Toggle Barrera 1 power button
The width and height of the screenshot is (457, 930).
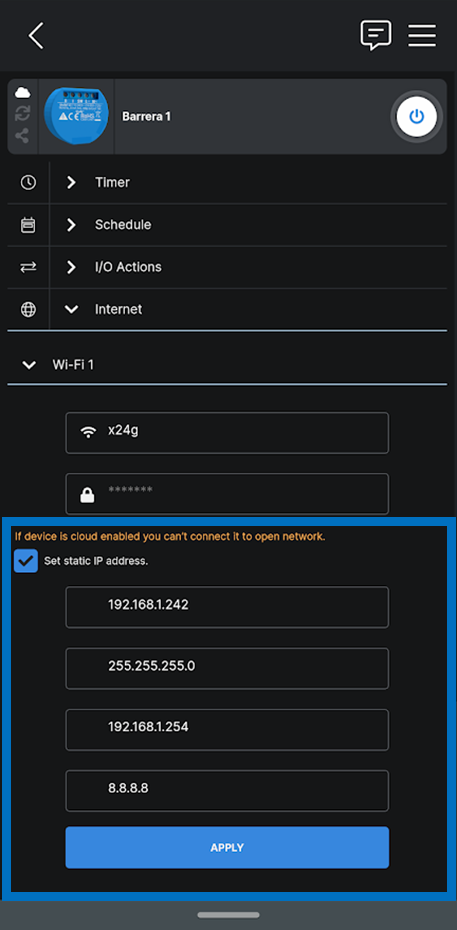point(417,116)
